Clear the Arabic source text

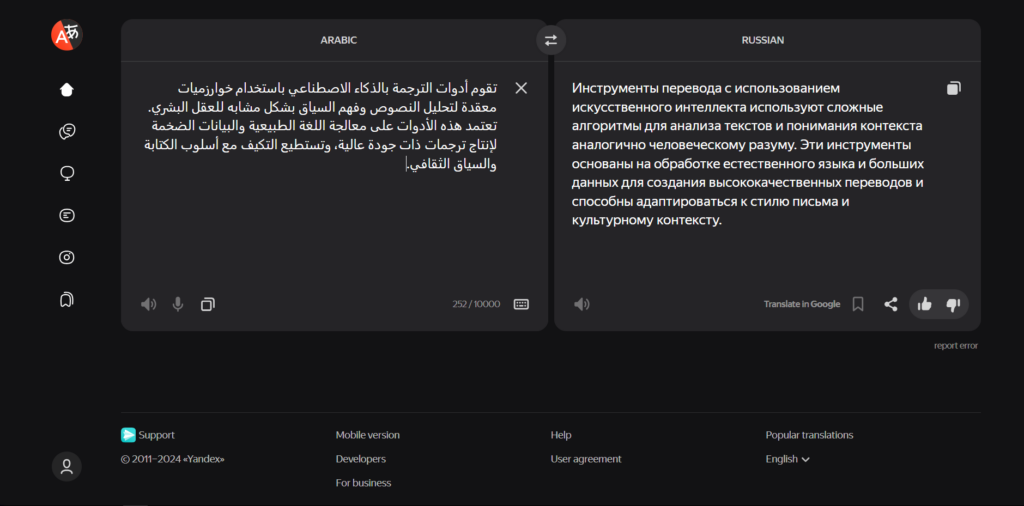[x=521, y=88]
